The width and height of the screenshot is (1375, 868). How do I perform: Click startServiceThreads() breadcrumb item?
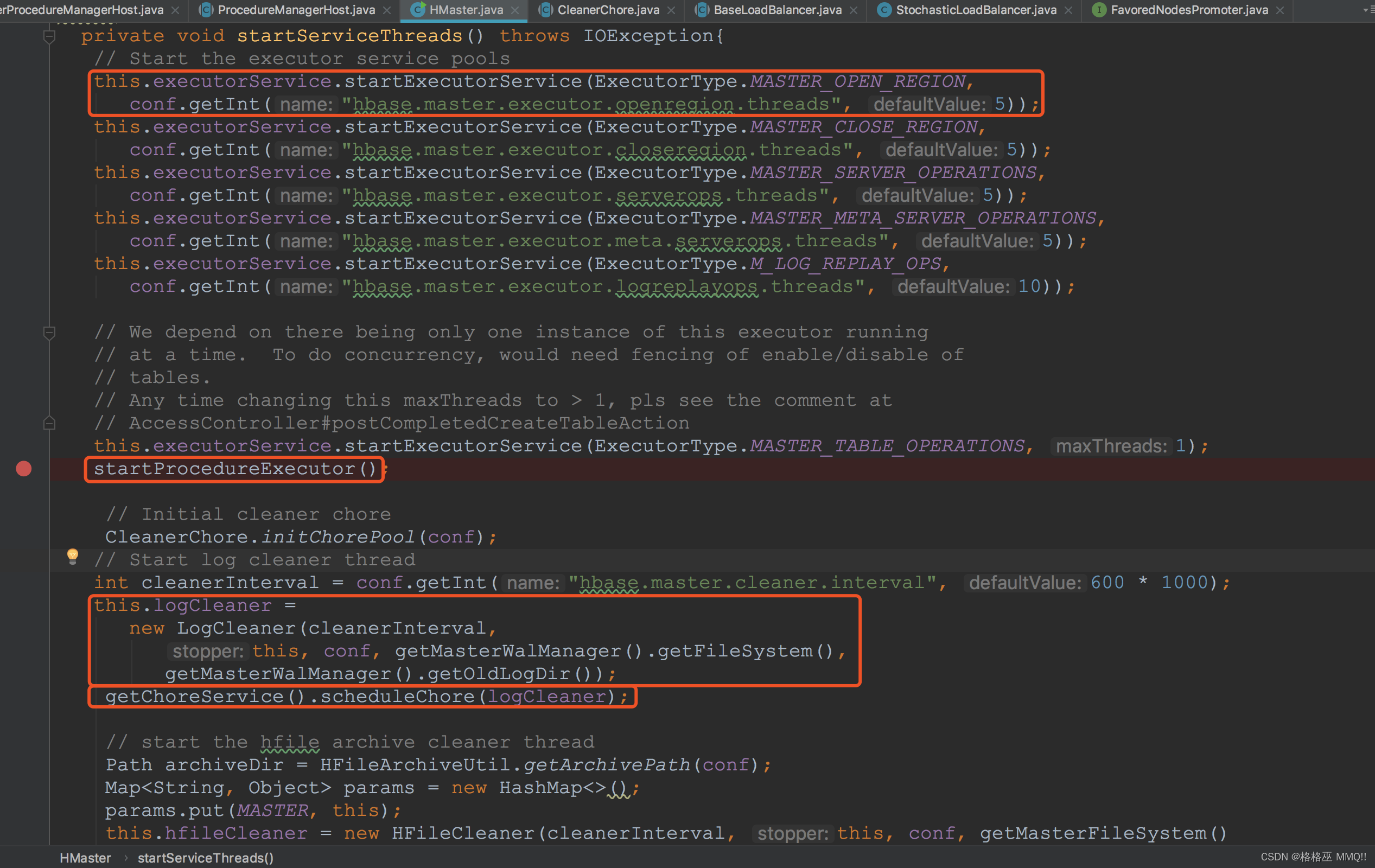click(x=205, y=858)
